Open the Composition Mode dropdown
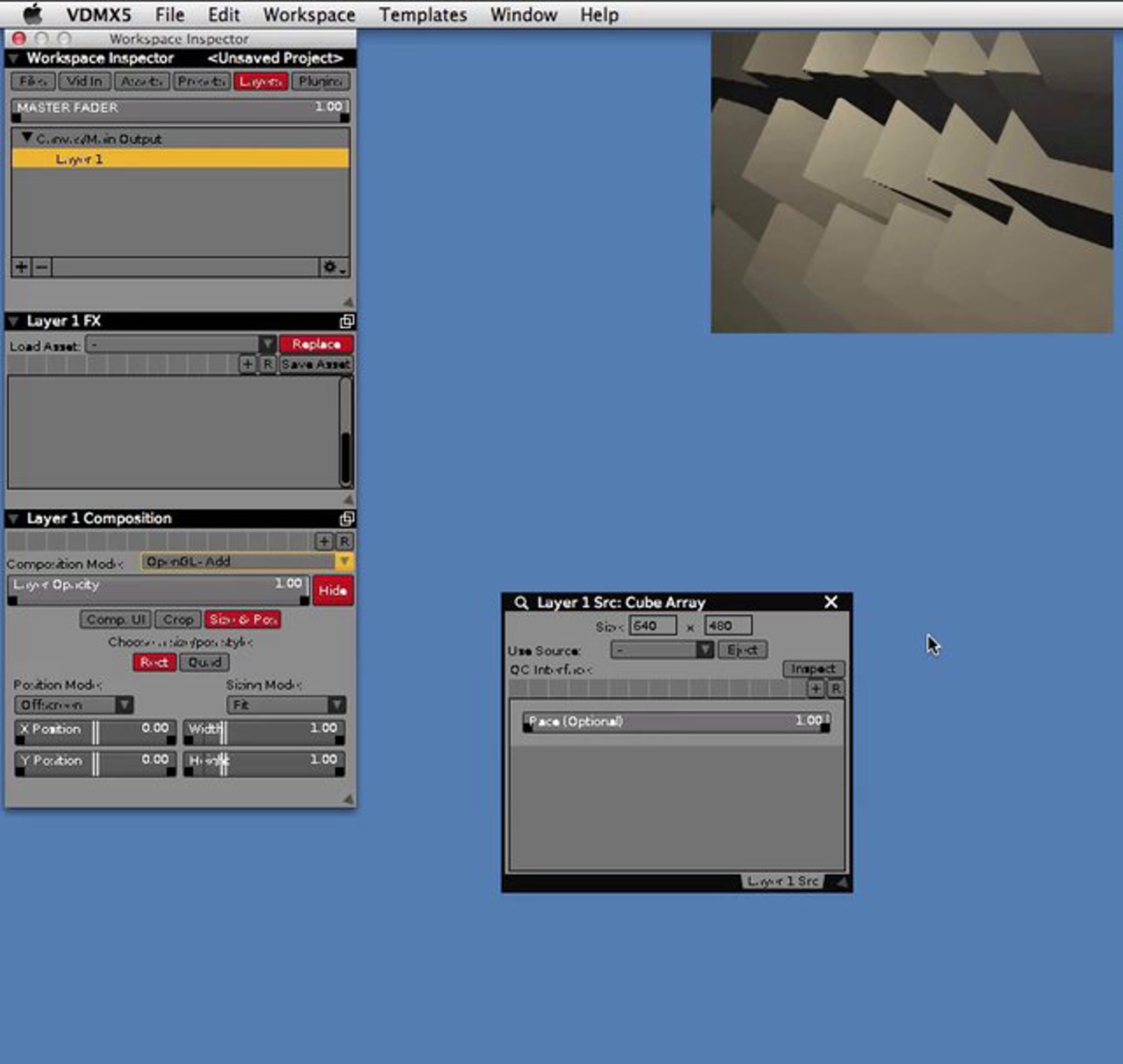Screen dimensions: 1123x1064 [x=343, y=562]
